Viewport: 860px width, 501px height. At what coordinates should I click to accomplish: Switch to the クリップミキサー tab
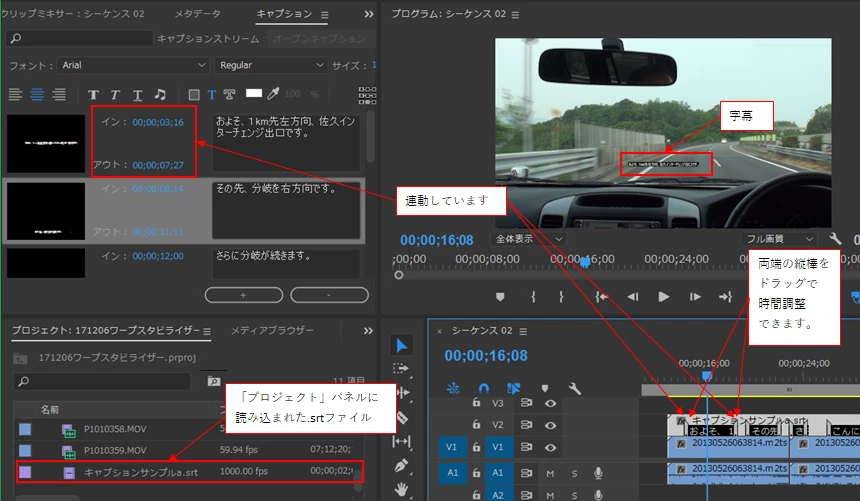point(72,14)
